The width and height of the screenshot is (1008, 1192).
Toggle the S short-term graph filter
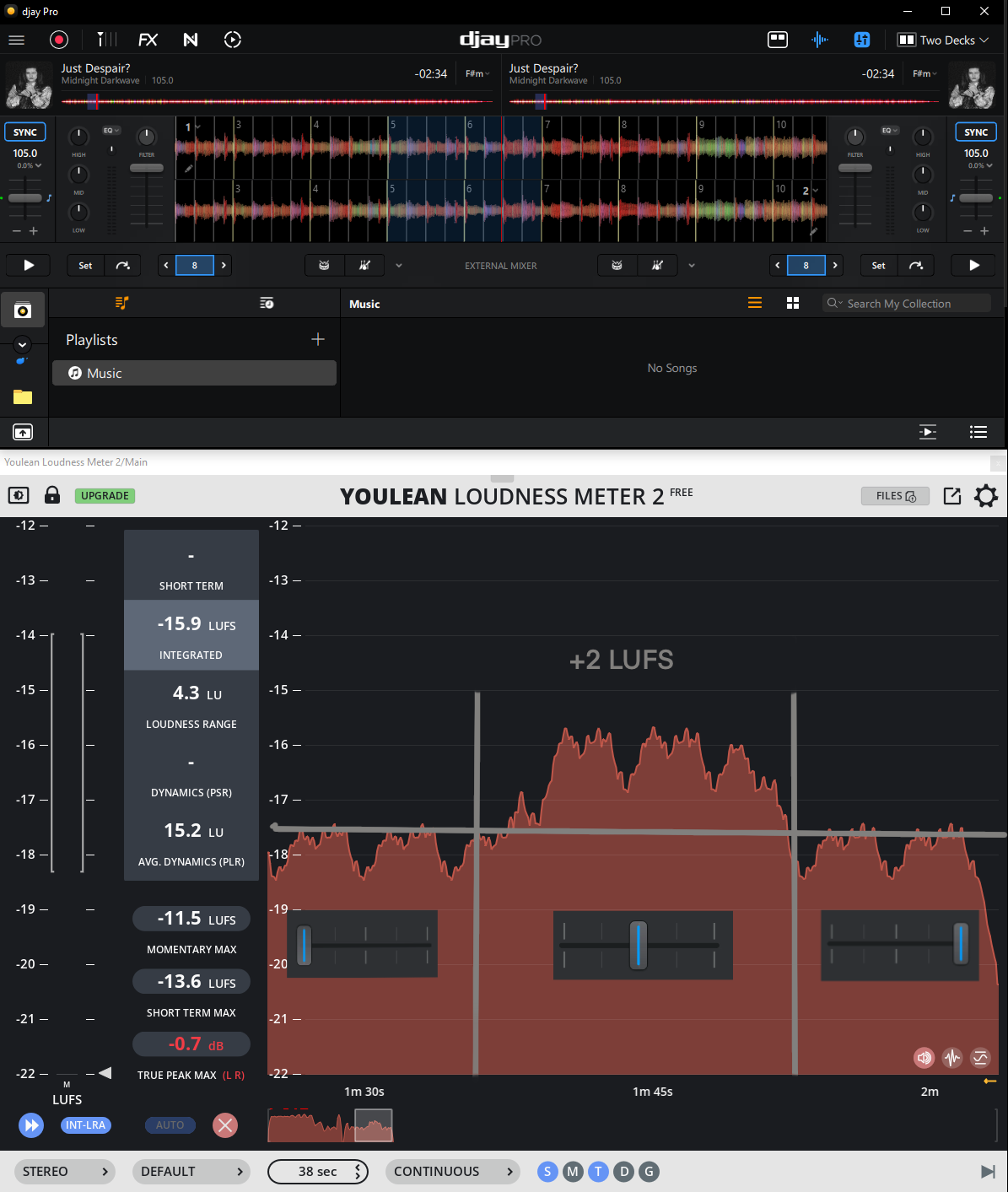pos(547,1171)
